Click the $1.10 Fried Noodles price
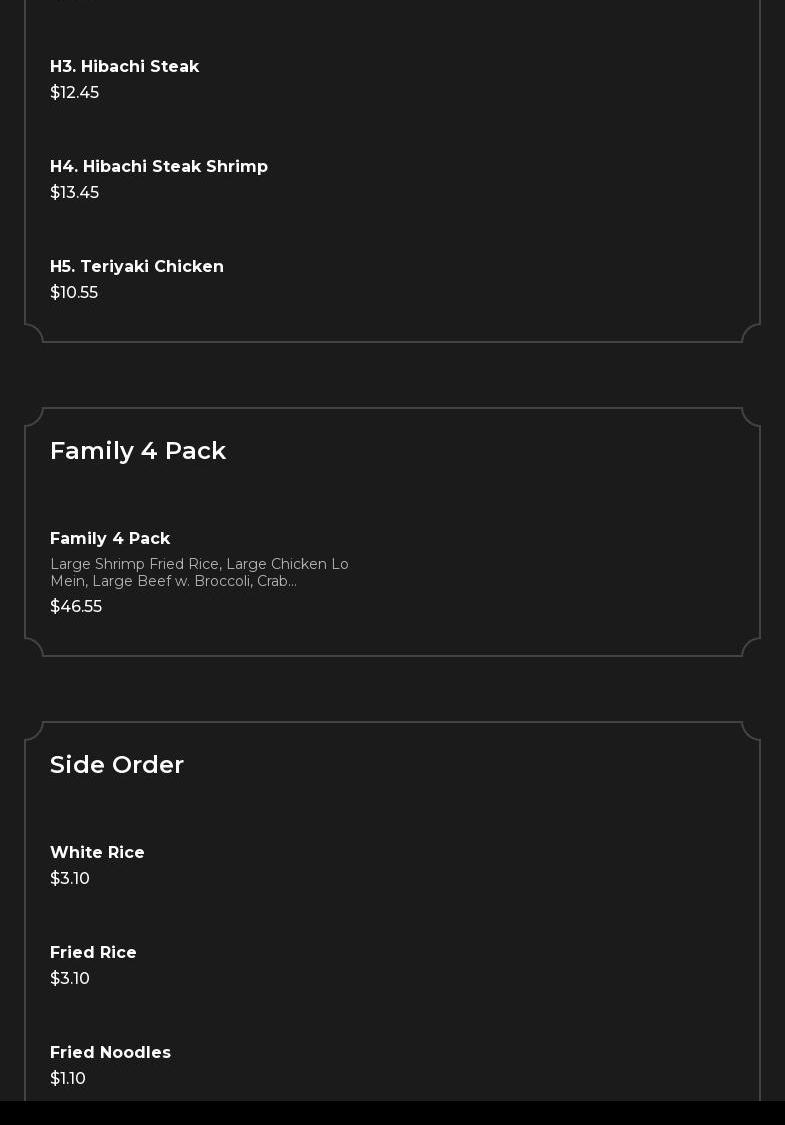This screenshot has height=1125, width=785. [68, 1079]
